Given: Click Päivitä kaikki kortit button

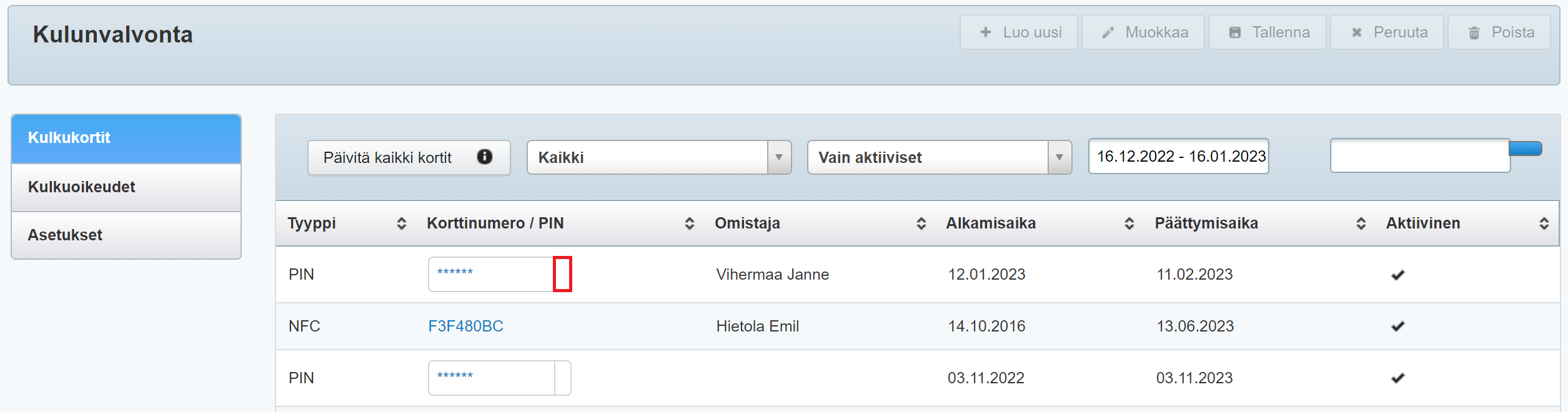Looking at the screenshot, I should point(387,157).
